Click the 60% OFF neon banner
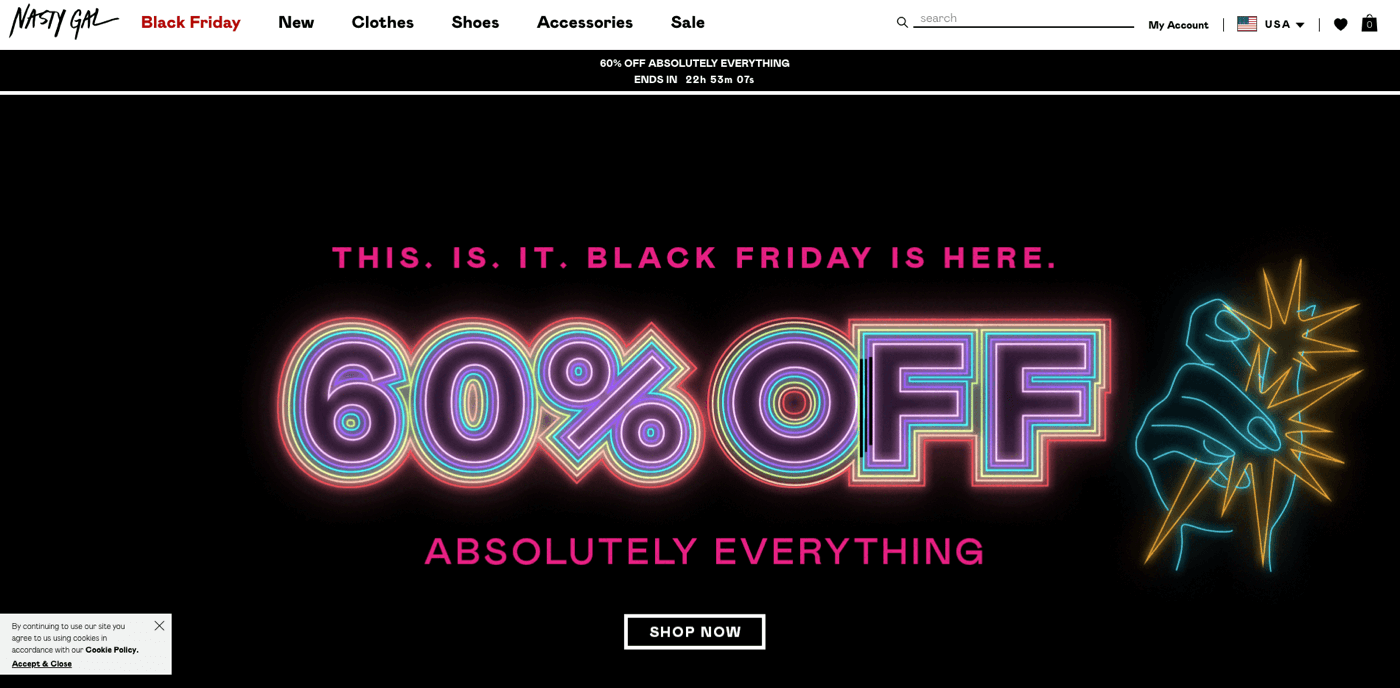The height and width of the screenshot is (688, 1400). (x=694, y=402)
